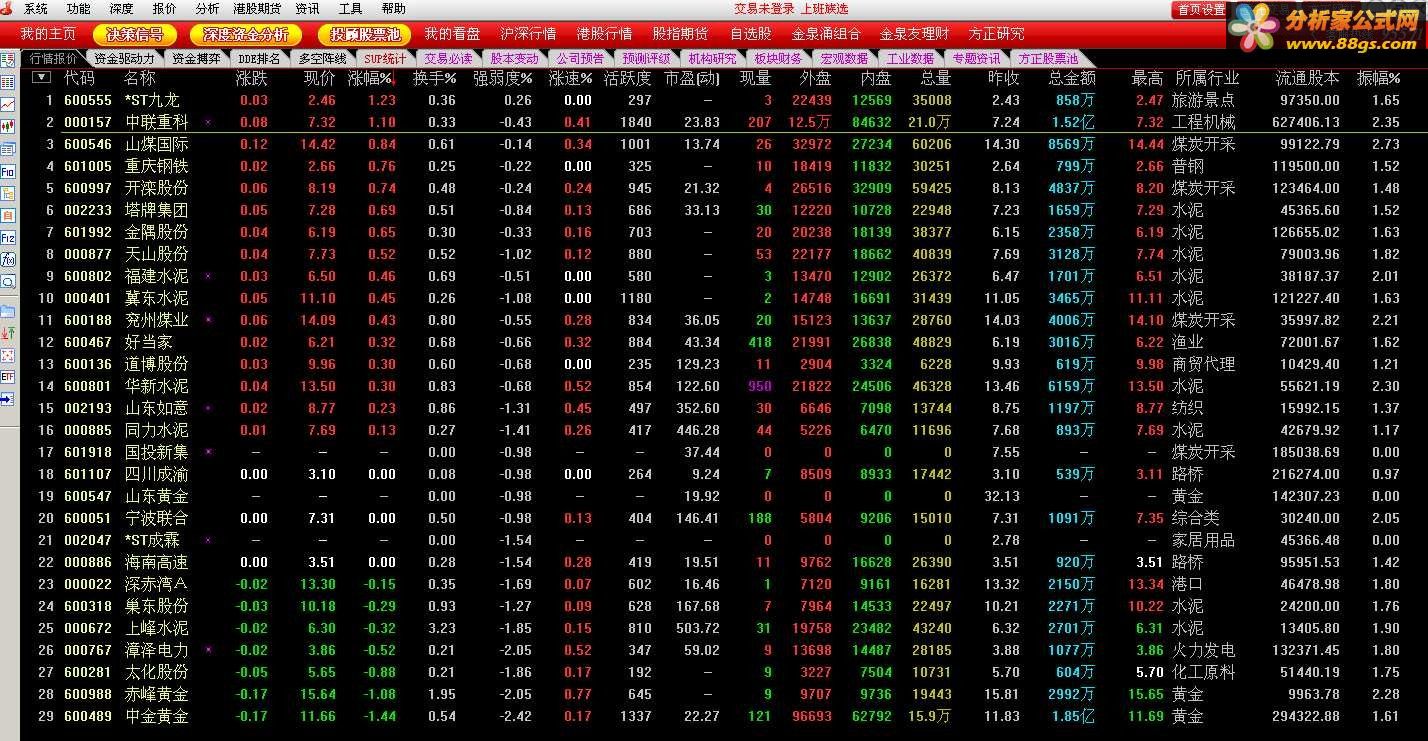Switch to the 股本变动 tab
The height and width of the screenshot is (741, 1428).
pos(514,59)
